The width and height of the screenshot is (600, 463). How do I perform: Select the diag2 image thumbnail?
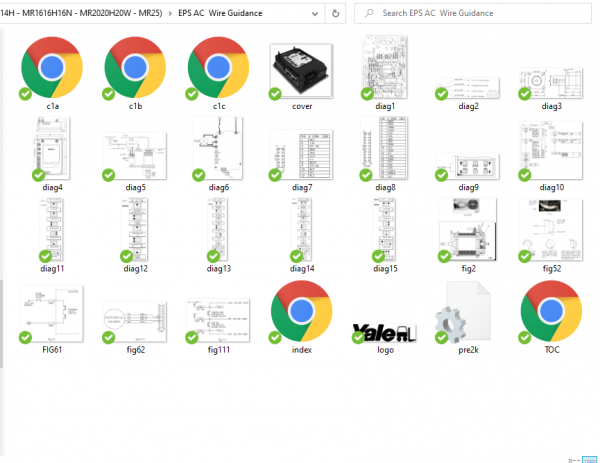(468, 88)
